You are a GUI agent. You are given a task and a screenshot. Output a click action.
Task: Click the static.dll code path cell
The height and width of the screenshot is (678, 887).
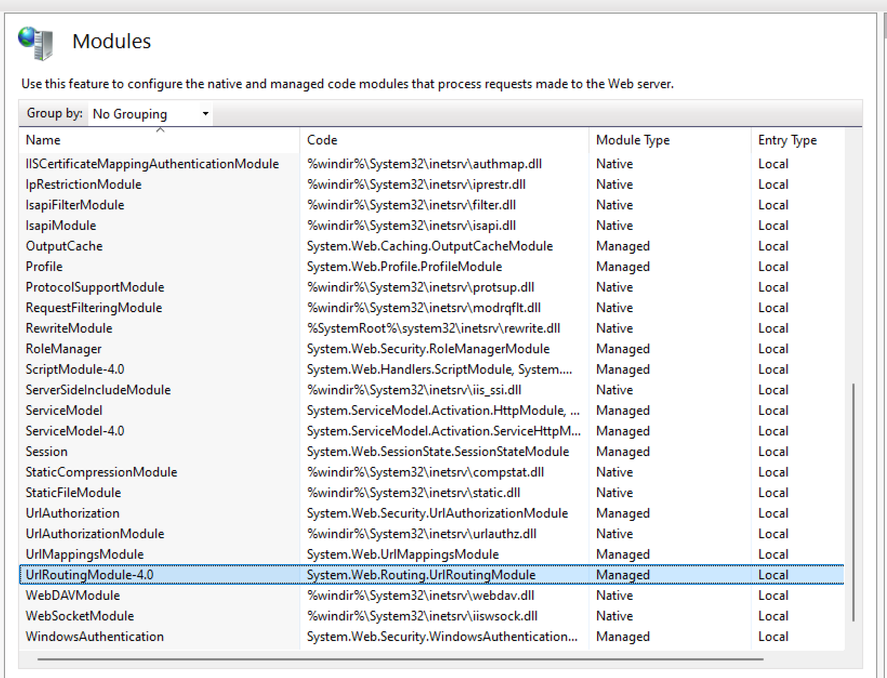pos(414,493)
